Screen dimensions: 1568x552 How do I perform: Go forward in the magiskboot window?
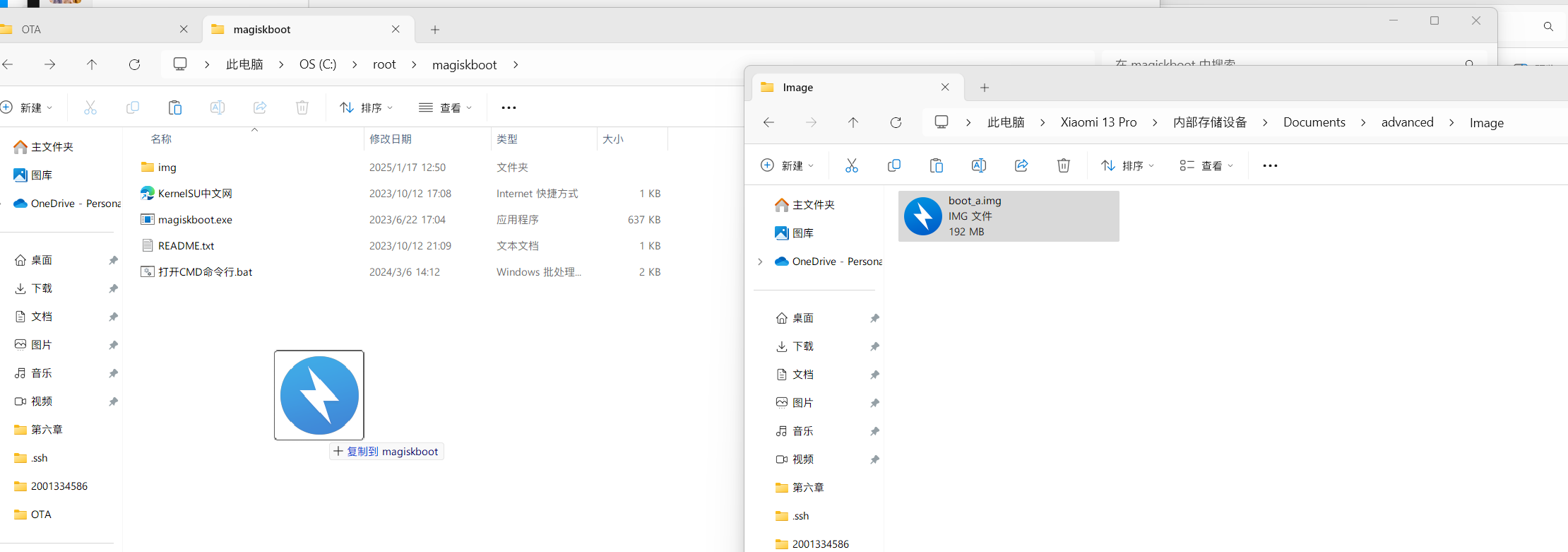tap(49, 64)
